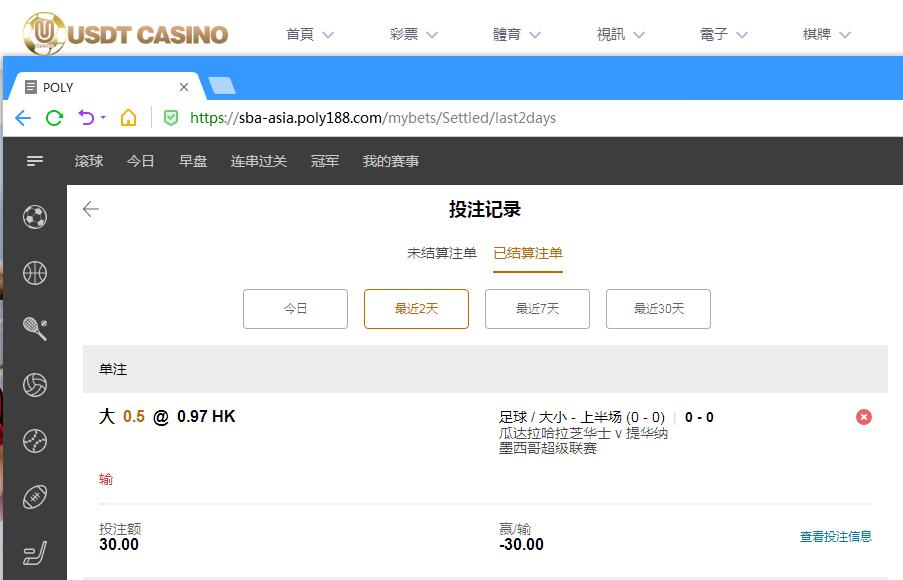903x580 pixels.
Task: Filter bets by 最近2天
Action: coord(416,309)
